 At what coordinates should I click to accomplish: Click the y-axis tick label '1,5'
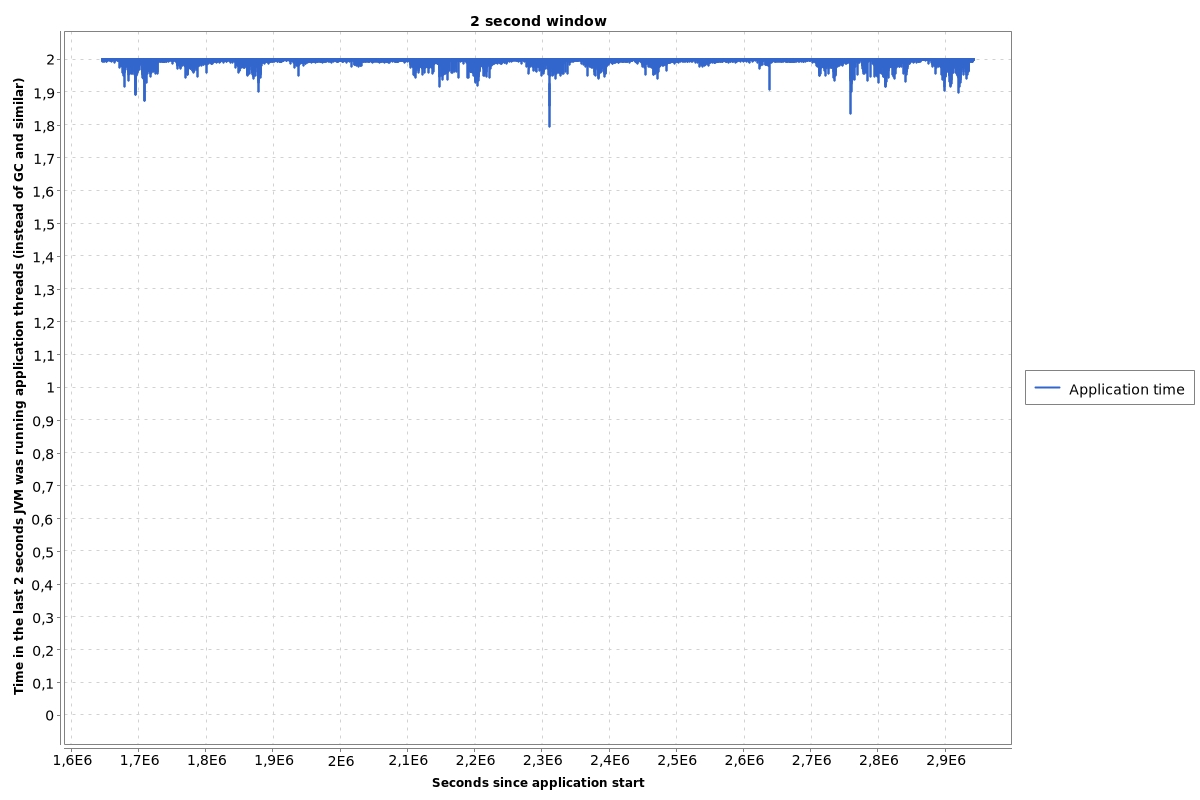(45, 224)
